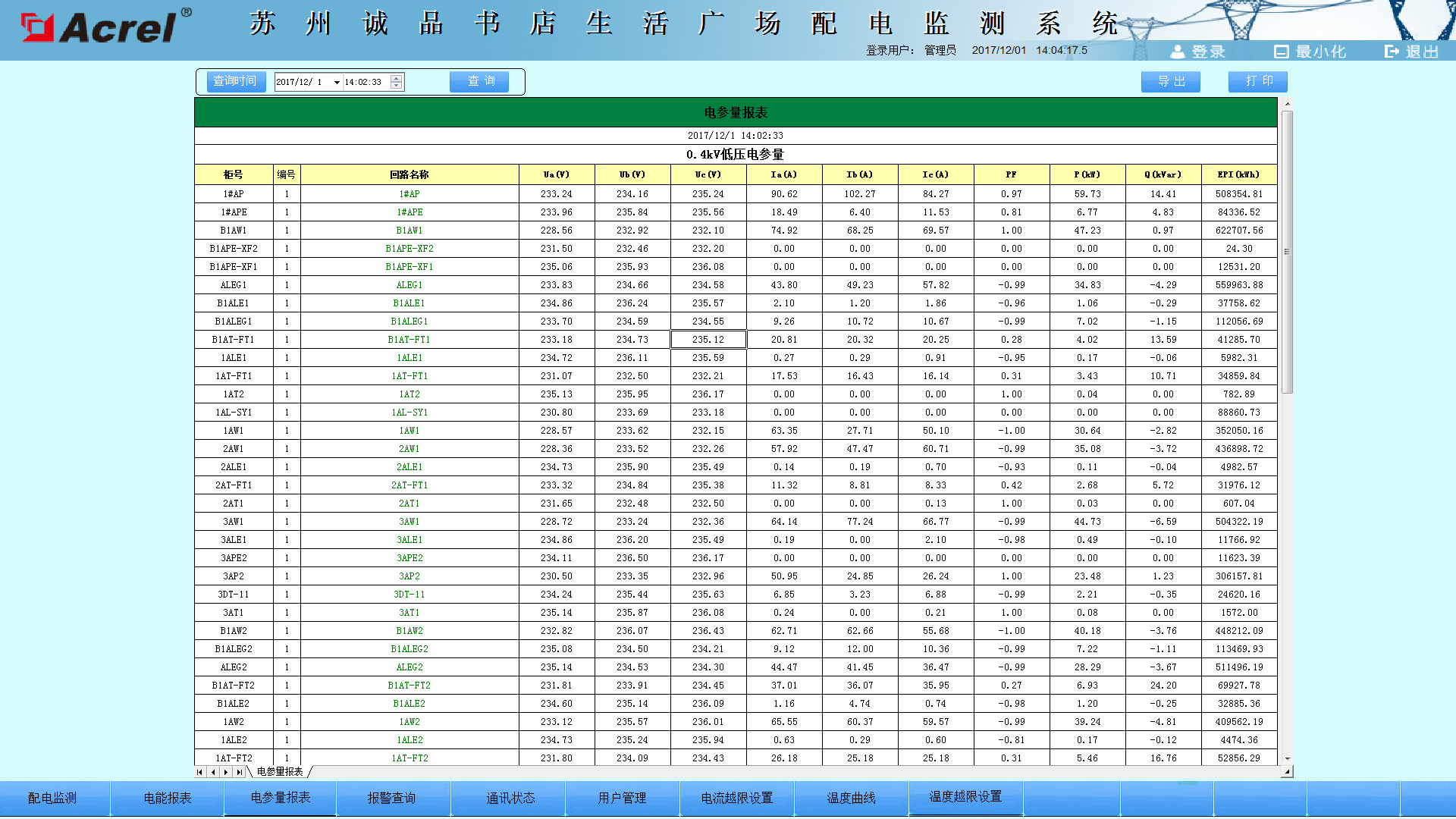Screen dimensions: 1456x819
Task: Click the 导出 export button
Action: tap(1171, 82)
